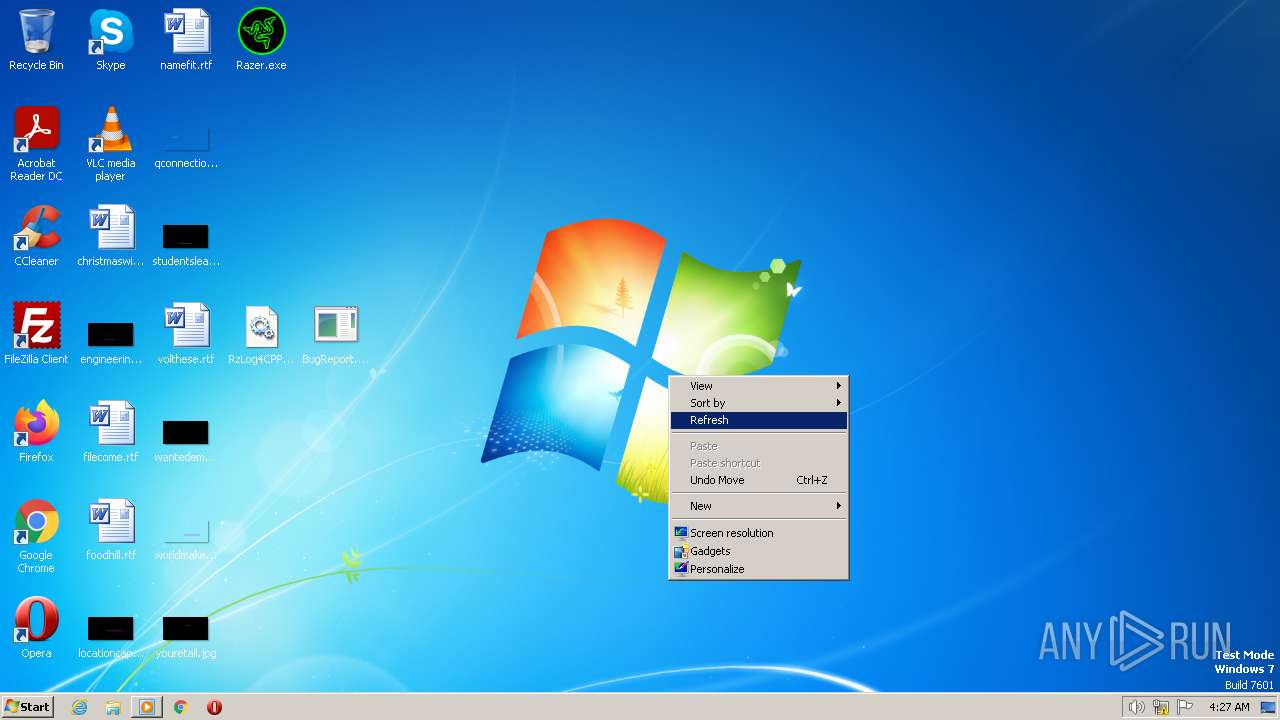Select the Skype desktop shortcut
Image resolution: width=1280 pixels, height=720 pixels.
[x=110, y=40]
